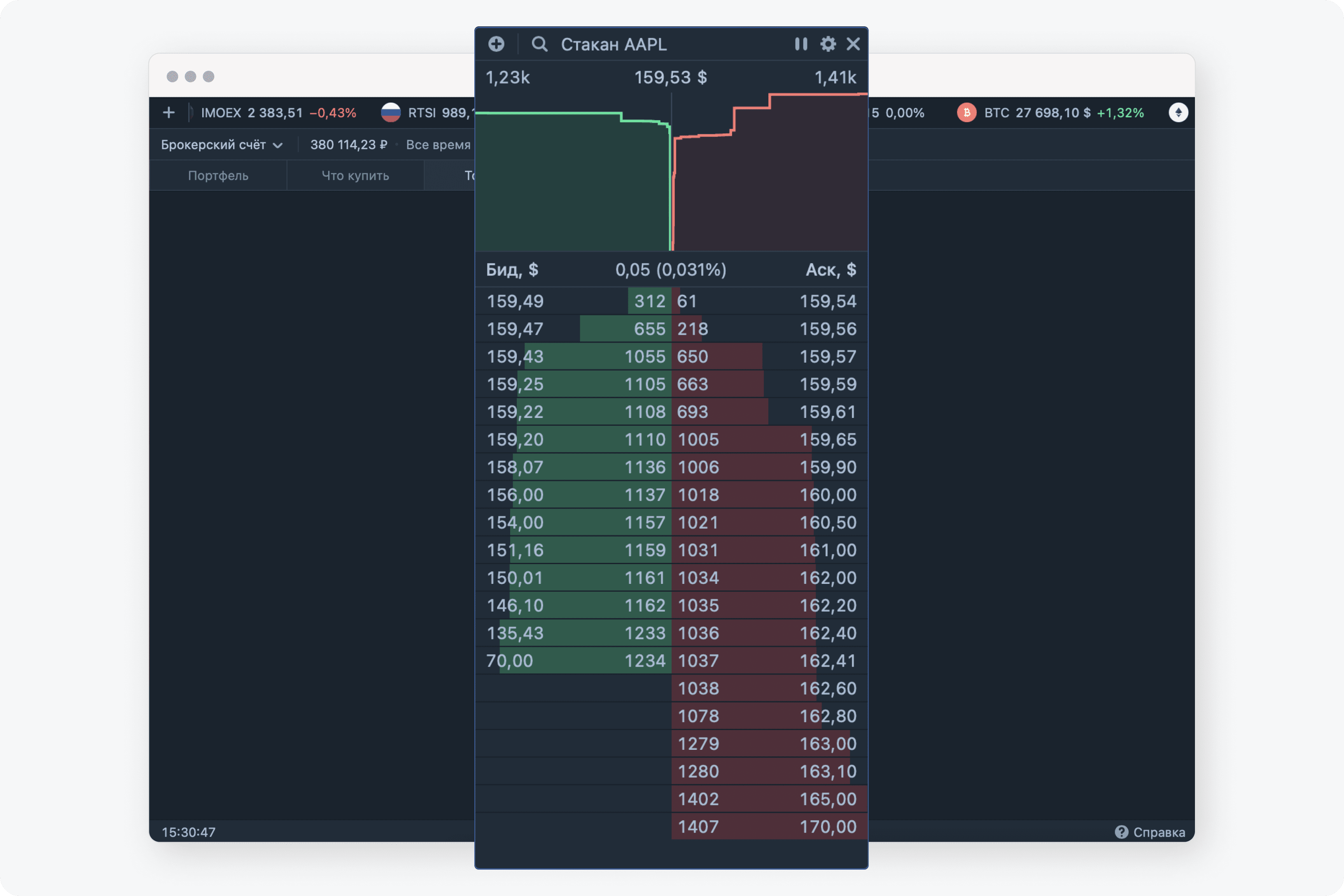Viewport: 1344px width, 896px height.
Task: Click the account balance 380 114,23 ₽
Action: pyautogui.click(x=349, y=145)
